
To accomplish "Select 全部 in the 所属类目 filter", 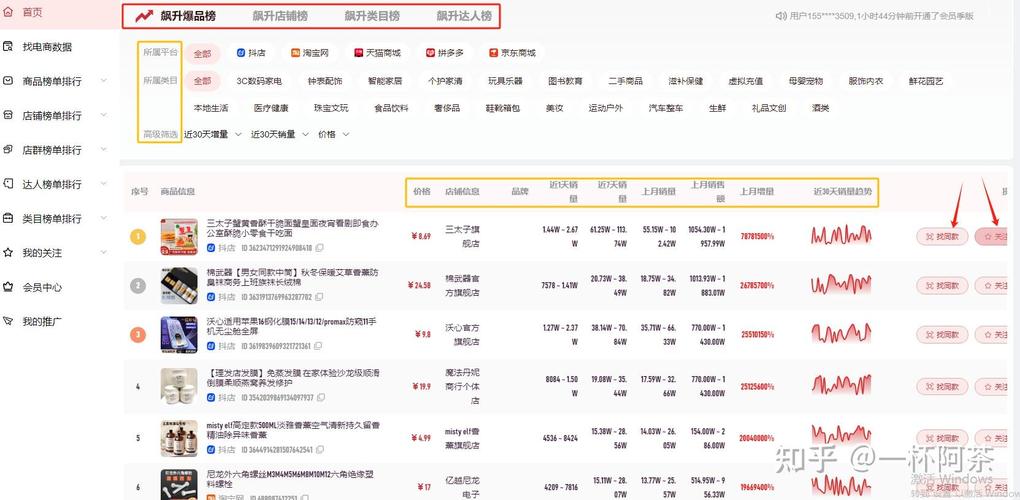I will [x=202, y=81].
